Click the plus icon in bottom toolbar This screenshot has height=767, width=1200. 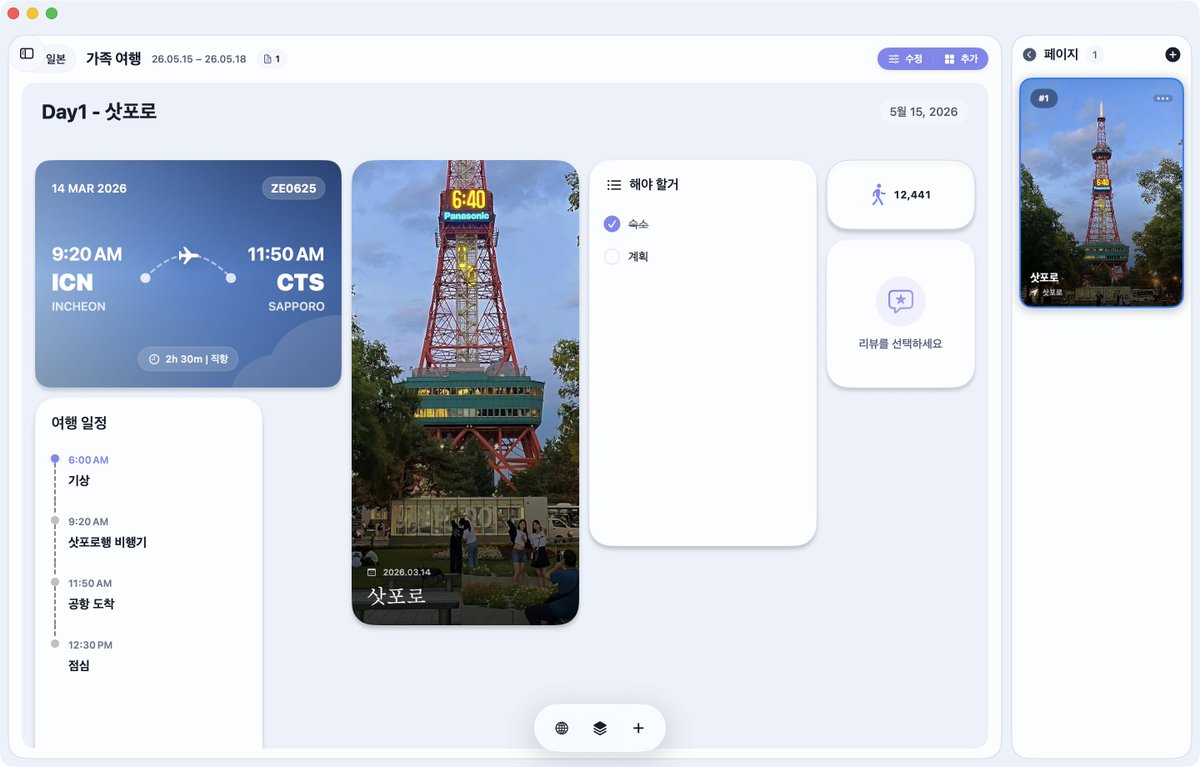(x=638, y=728)
